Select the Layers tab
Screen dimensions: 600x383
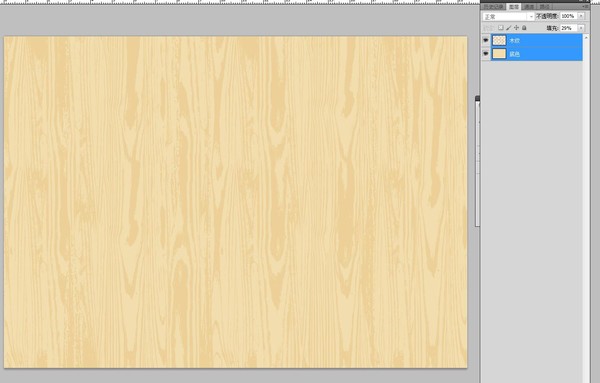(514, 7)
